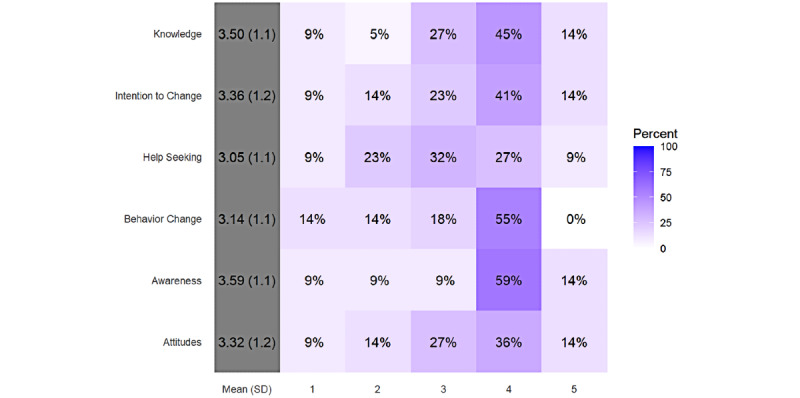Select the Help Seeking 32% cell

pos(443,157)
